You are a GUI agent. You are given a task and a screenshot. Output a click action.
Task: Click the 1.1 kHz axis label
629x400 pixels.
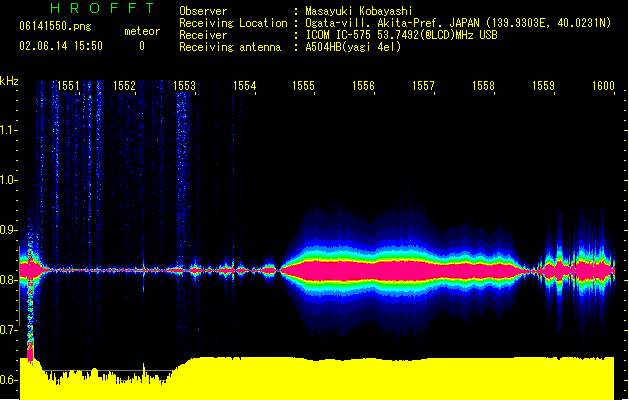[8, 130]
